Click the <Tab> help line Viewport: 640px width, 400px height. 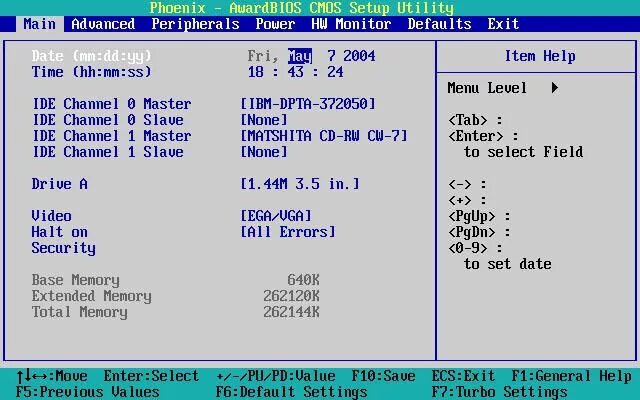pos(476,120)
